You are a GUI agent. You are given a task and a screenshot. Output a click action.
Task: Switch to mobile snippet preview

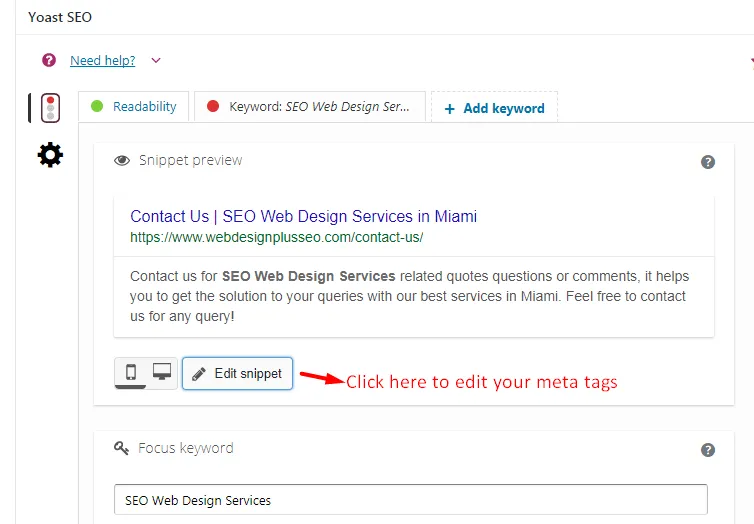click(x=131, y=373)
